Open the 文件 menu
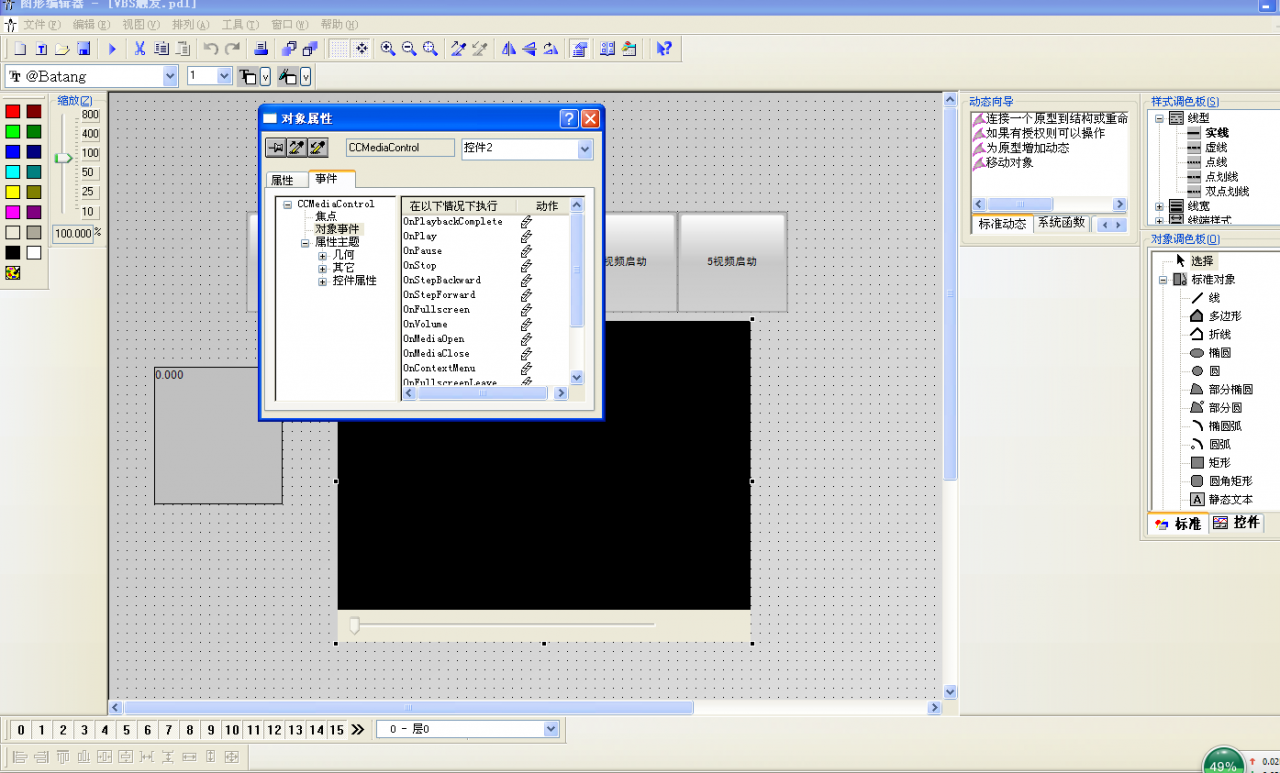This screenshot has width=1280, height=773. [x=41, y=24]
